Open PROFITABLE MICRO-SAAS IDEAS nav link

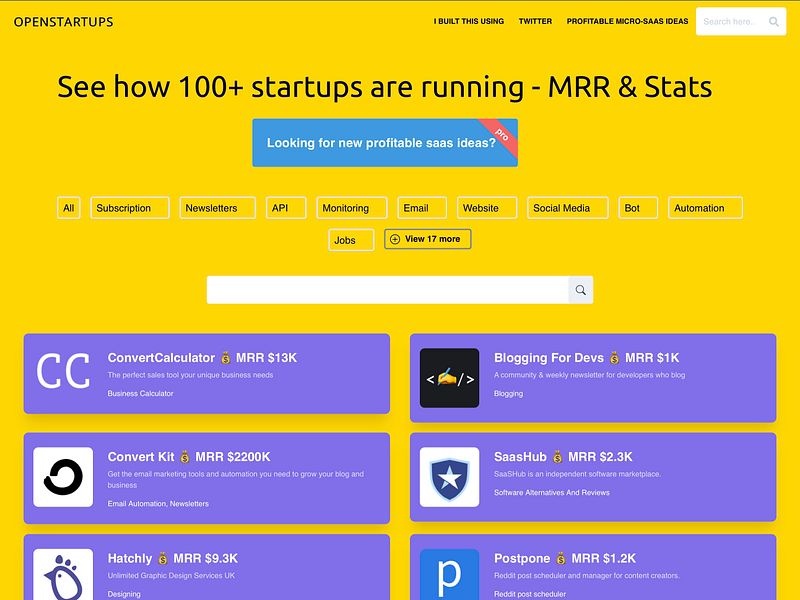(x=627, y=21)
